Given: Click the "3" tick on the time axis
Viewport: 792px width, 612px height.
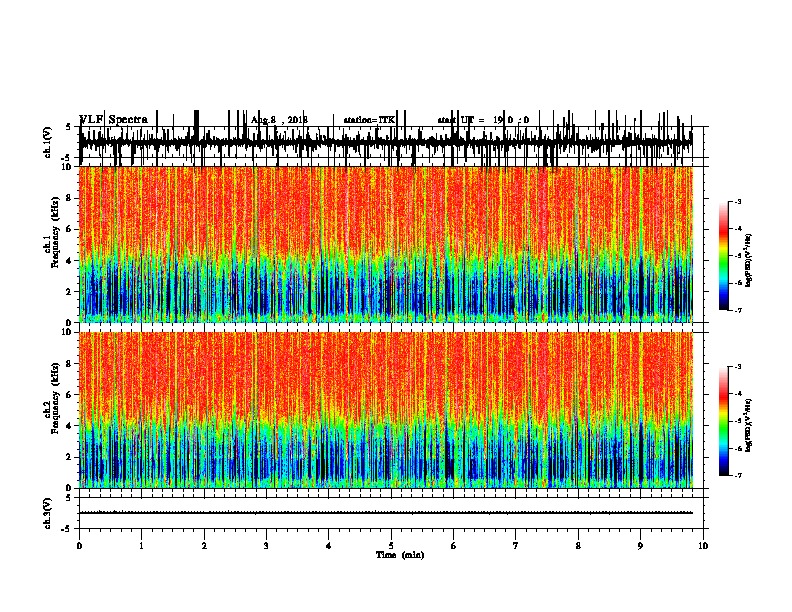Looking at the screenshot, I should [x=266, y=546].
